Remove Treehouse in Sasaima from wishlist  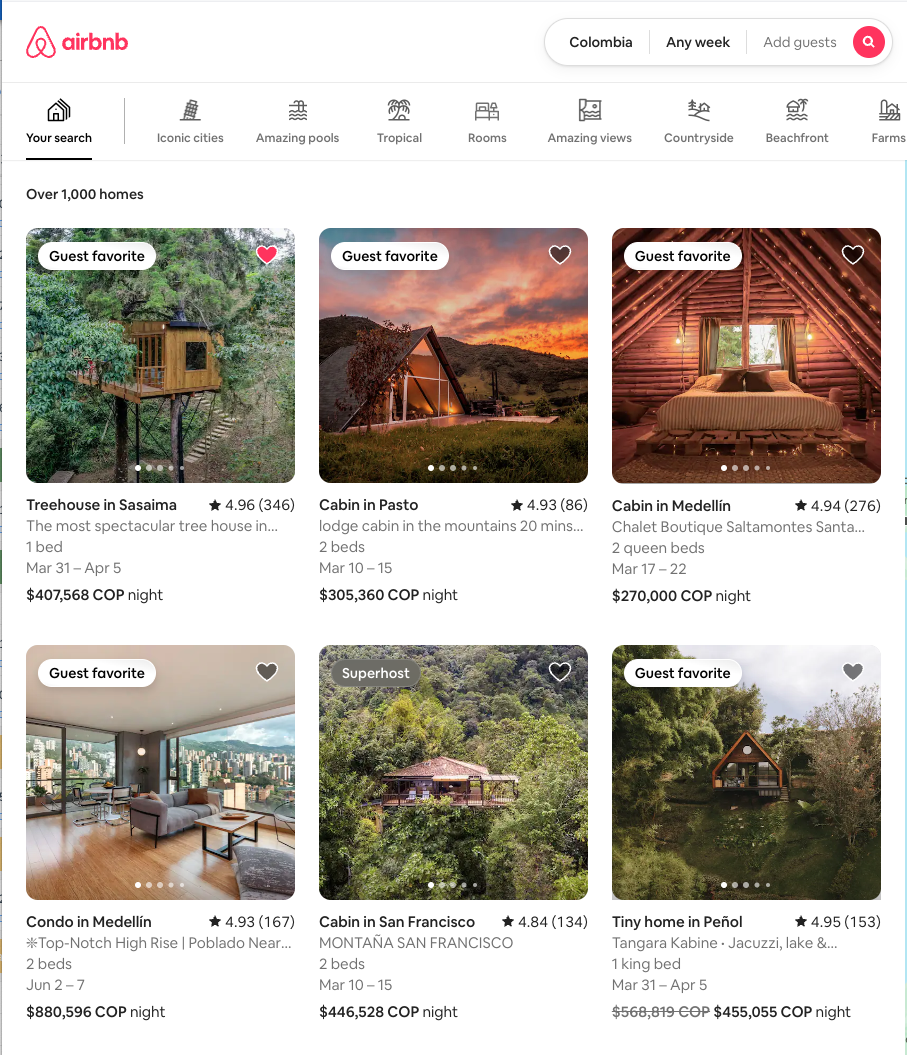[x=267, y=254]
